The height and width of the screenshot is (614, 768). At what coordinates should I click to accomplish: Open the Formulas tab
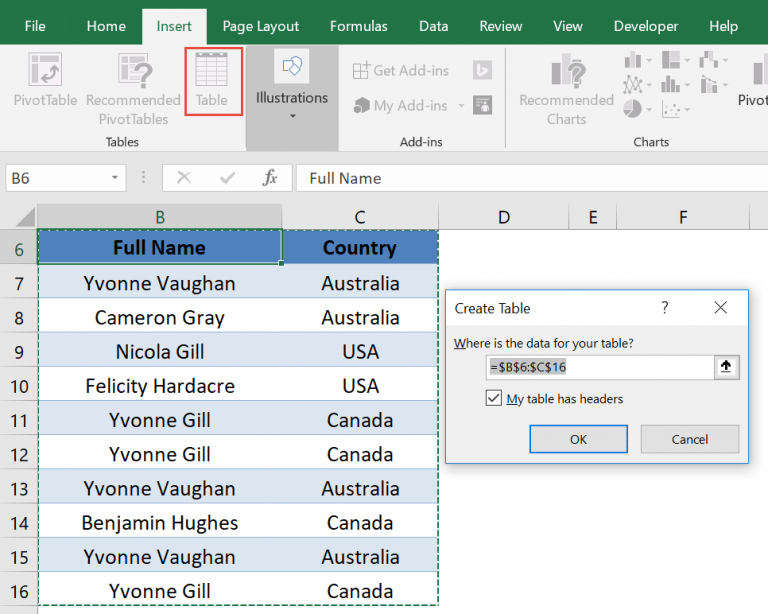click(x=359, y=26)
